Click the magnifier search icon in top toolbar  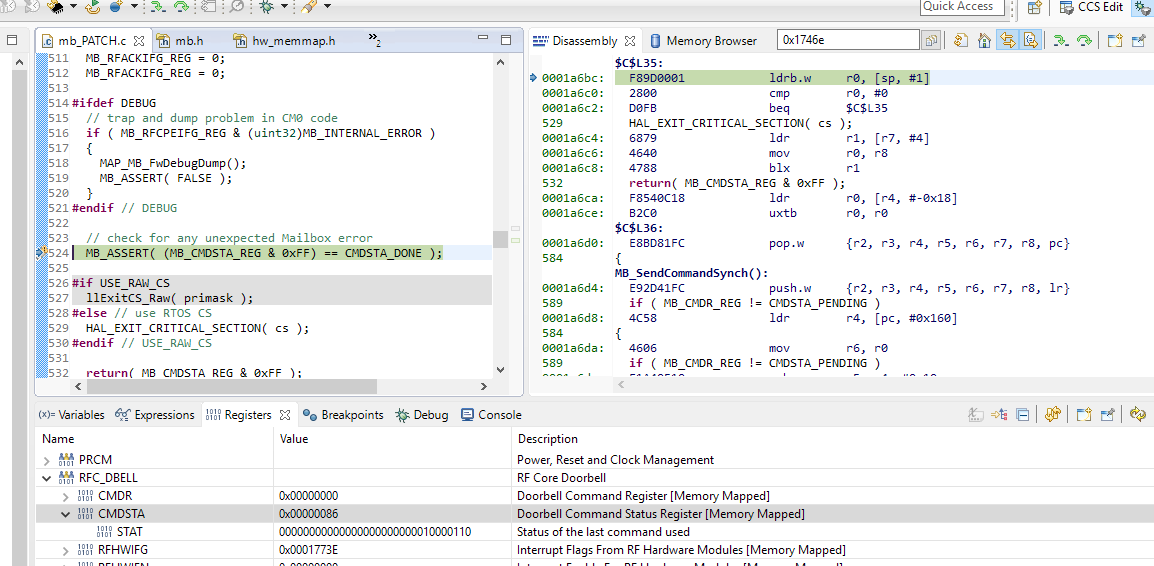click(237, 7)
